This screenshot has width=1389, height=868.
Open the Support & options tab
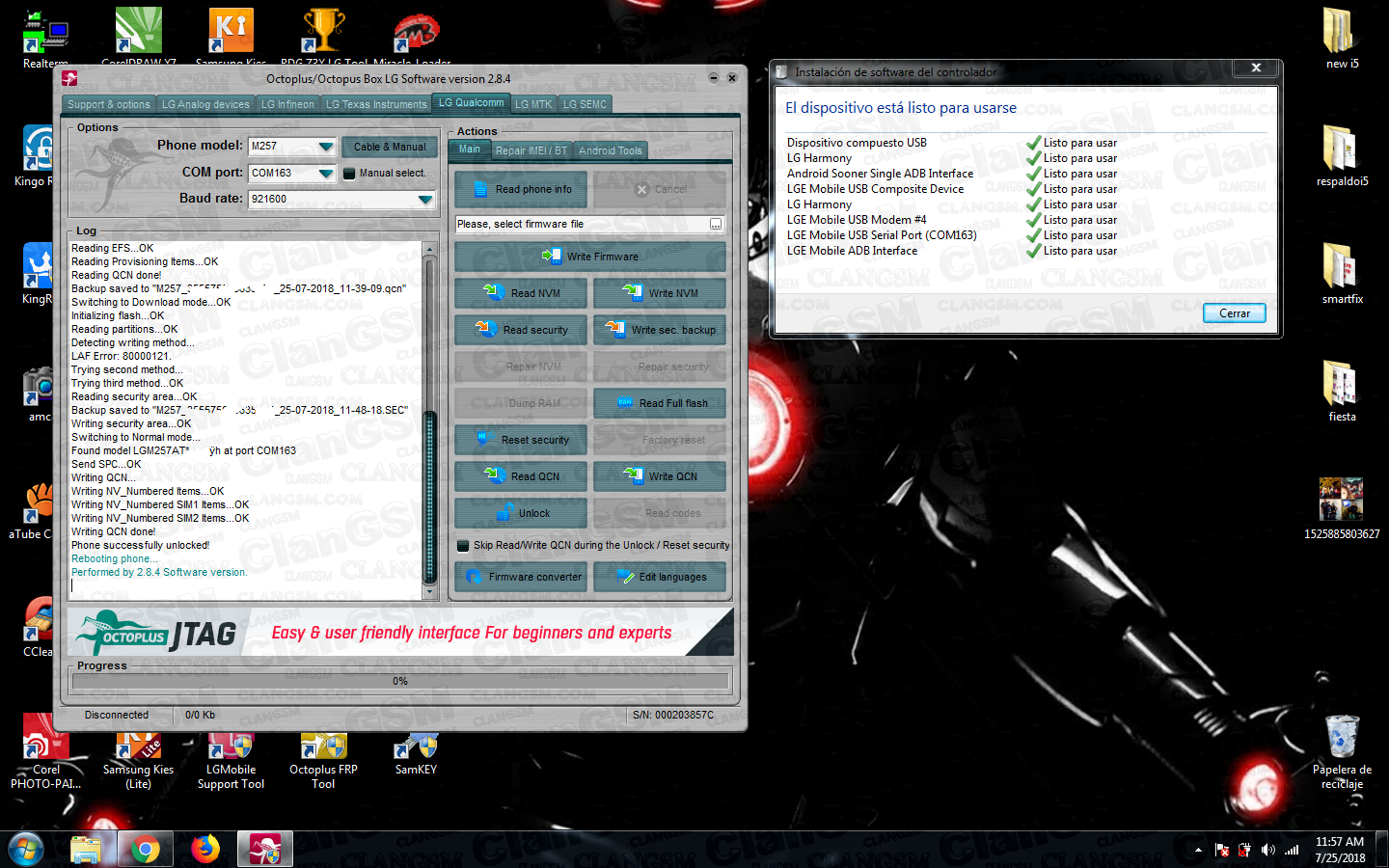point(109,104)
